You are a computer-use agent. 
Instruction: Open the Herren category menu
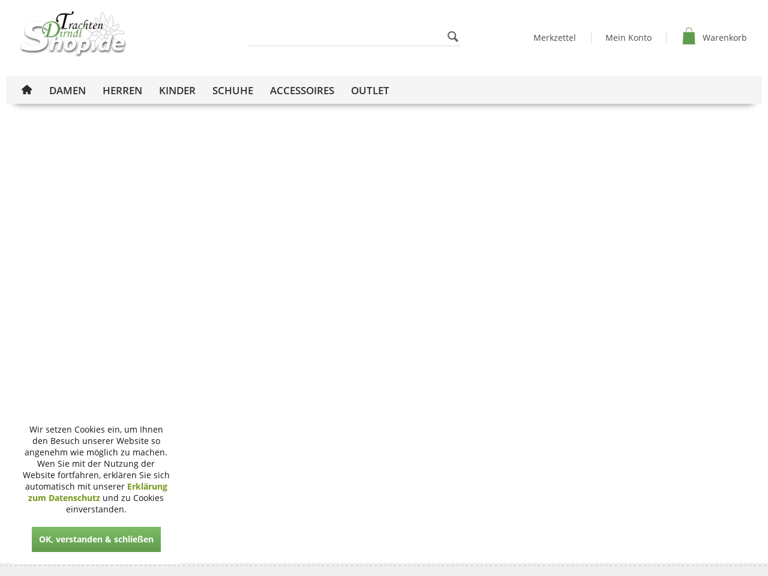pyautogui.click(x=122, y=90)
